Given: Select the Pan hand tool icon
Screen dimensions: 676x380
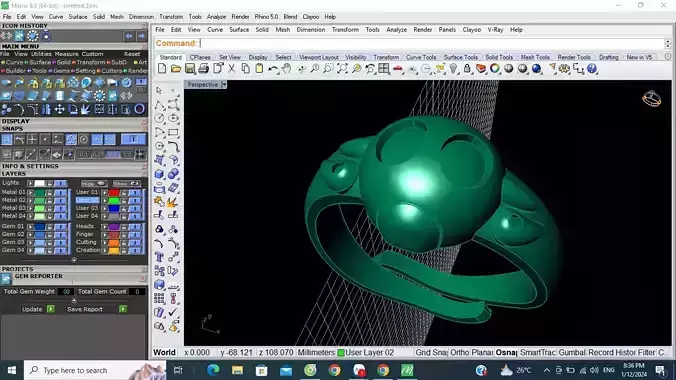Looking at the screenshot, I should [286, 69].
